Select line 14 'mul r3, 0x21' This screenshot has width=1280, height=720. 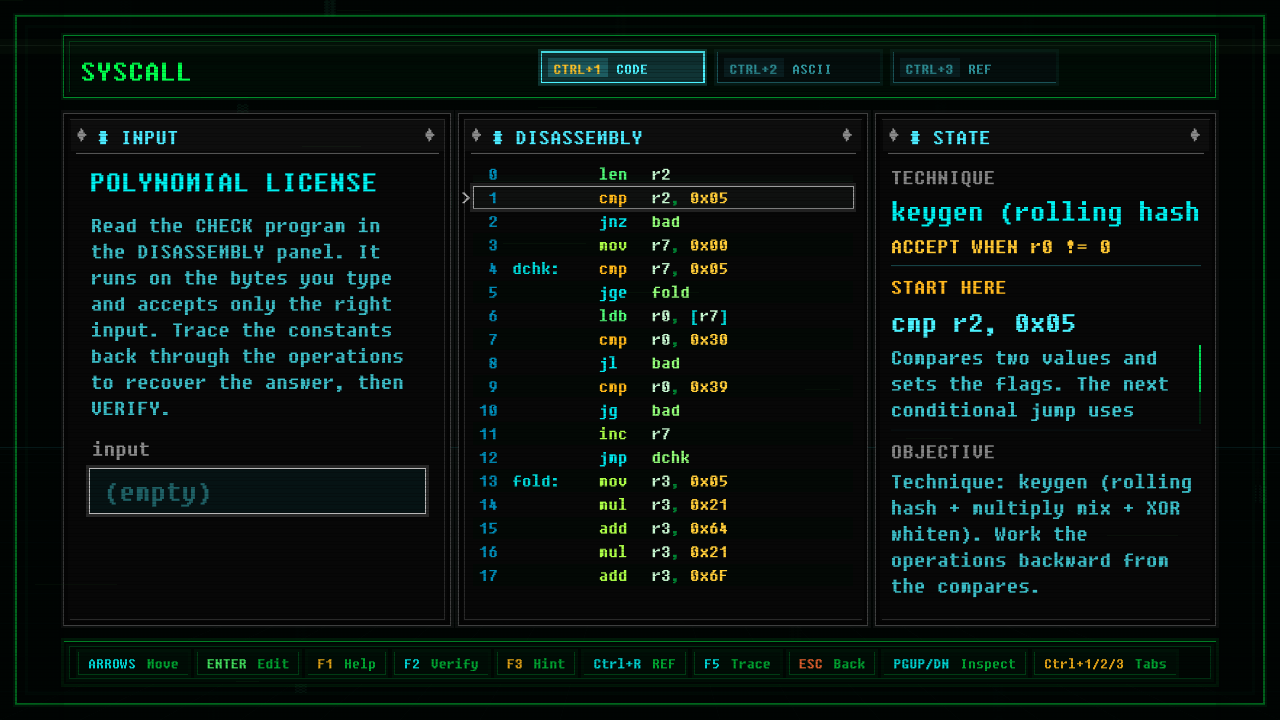663,505
